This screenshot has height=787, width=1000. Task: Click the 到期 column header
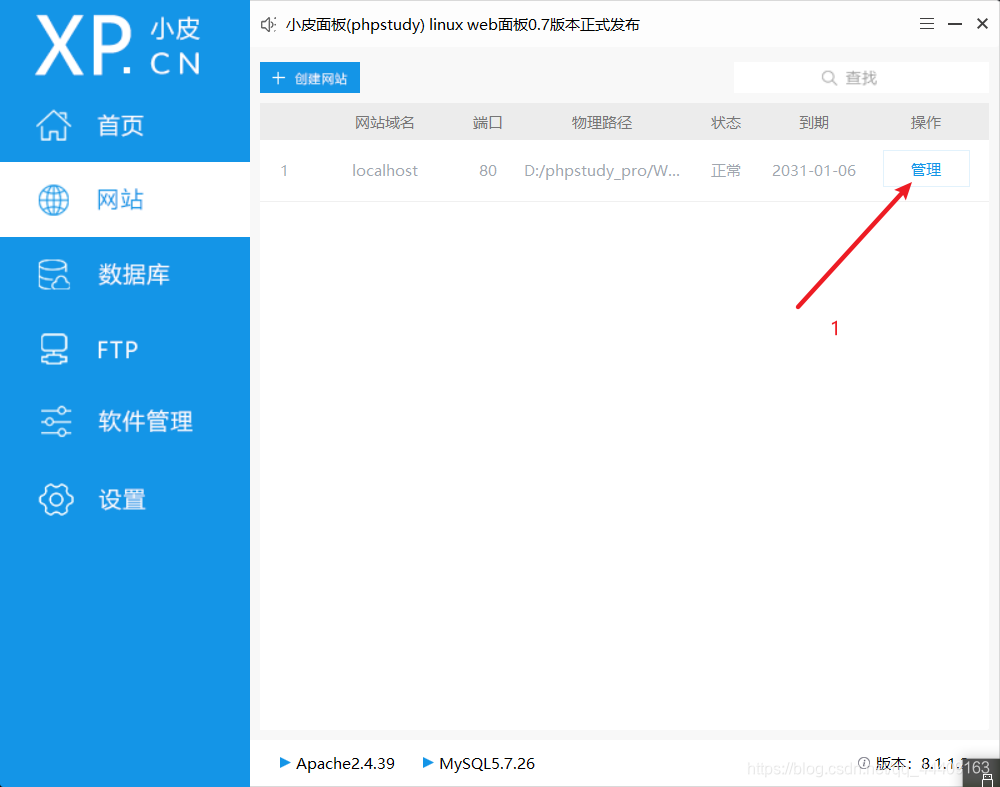[814, 122]
